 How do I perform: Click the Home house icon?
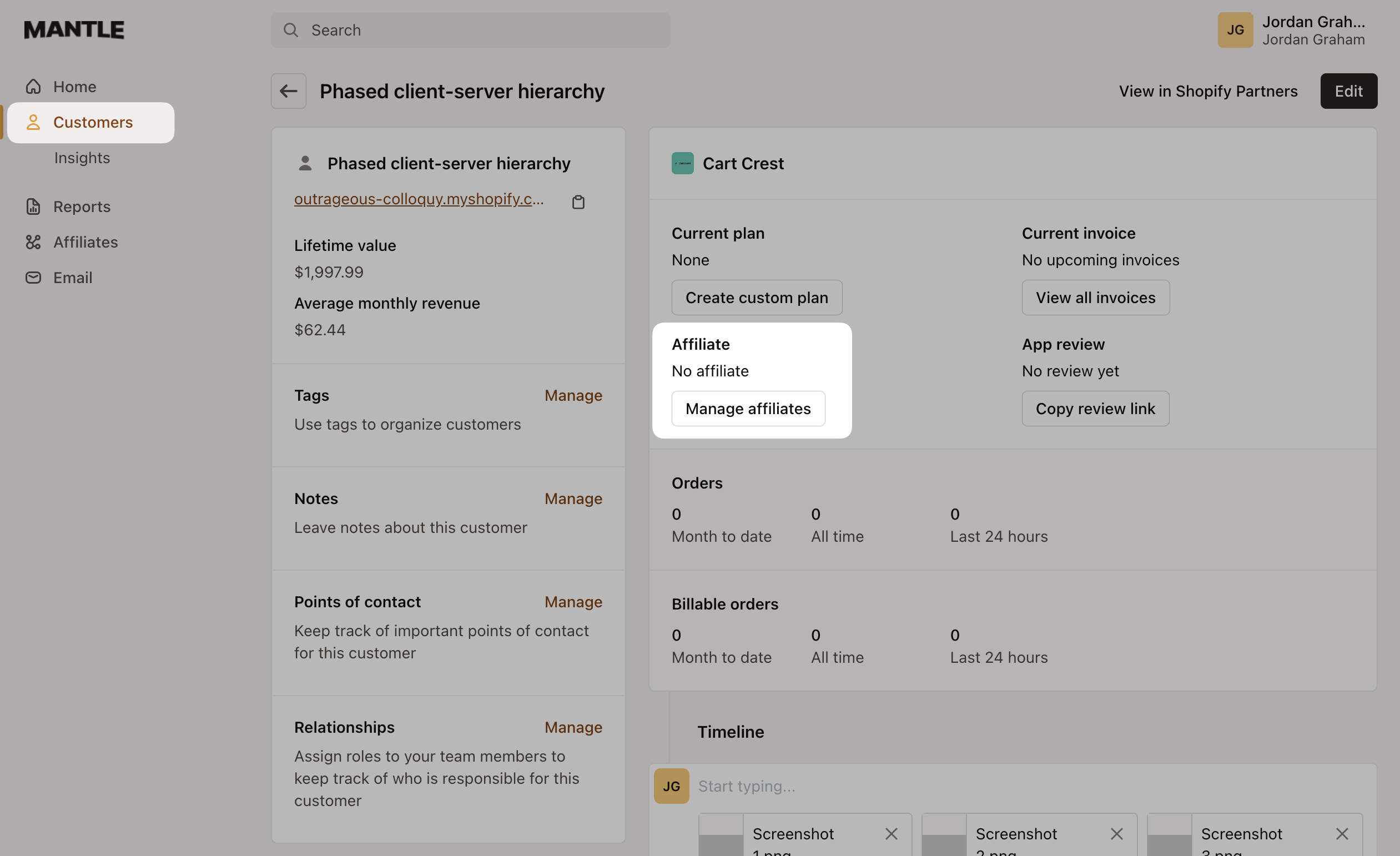[33, 87]
